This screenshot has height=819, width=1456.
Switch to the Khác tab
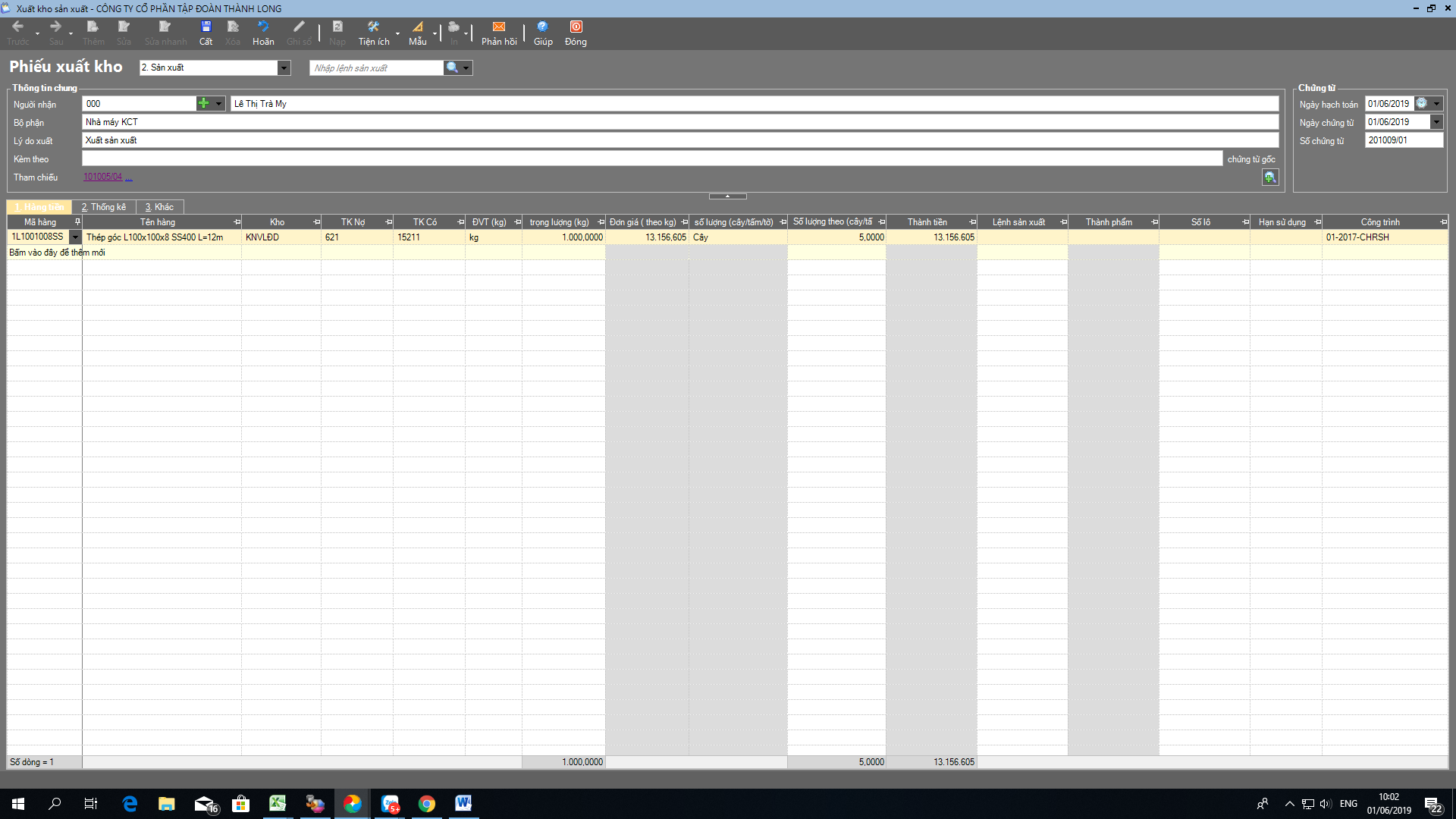point(159,207)
